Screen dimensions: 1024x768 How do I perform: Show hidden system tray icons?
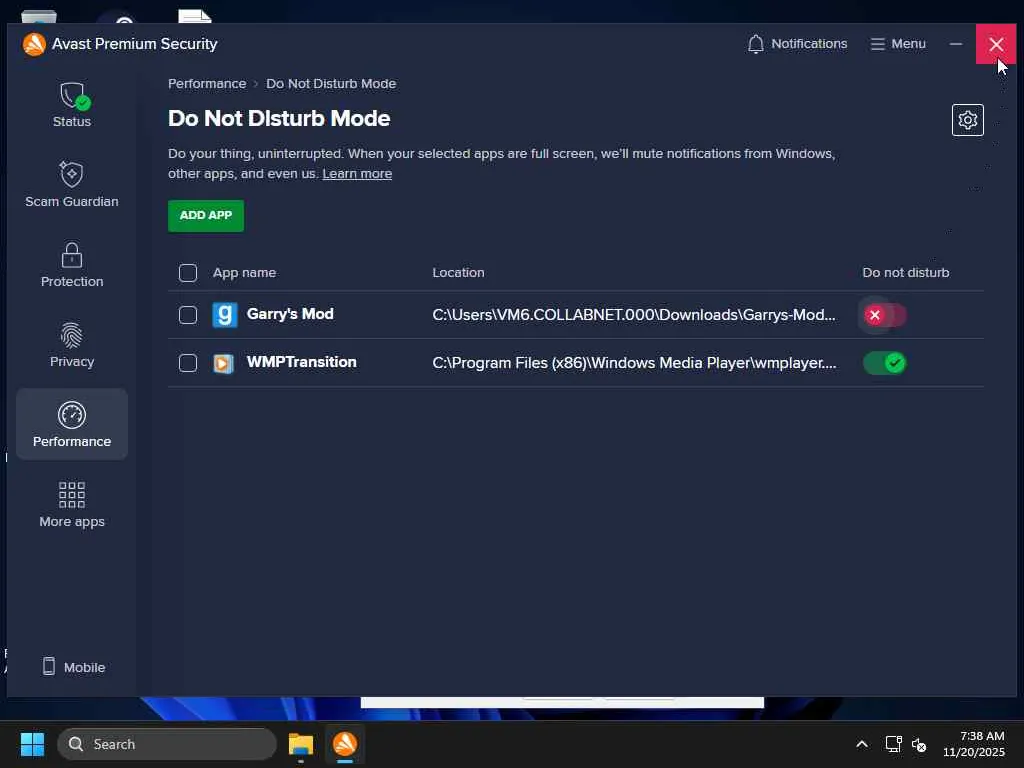pos(862,744)
